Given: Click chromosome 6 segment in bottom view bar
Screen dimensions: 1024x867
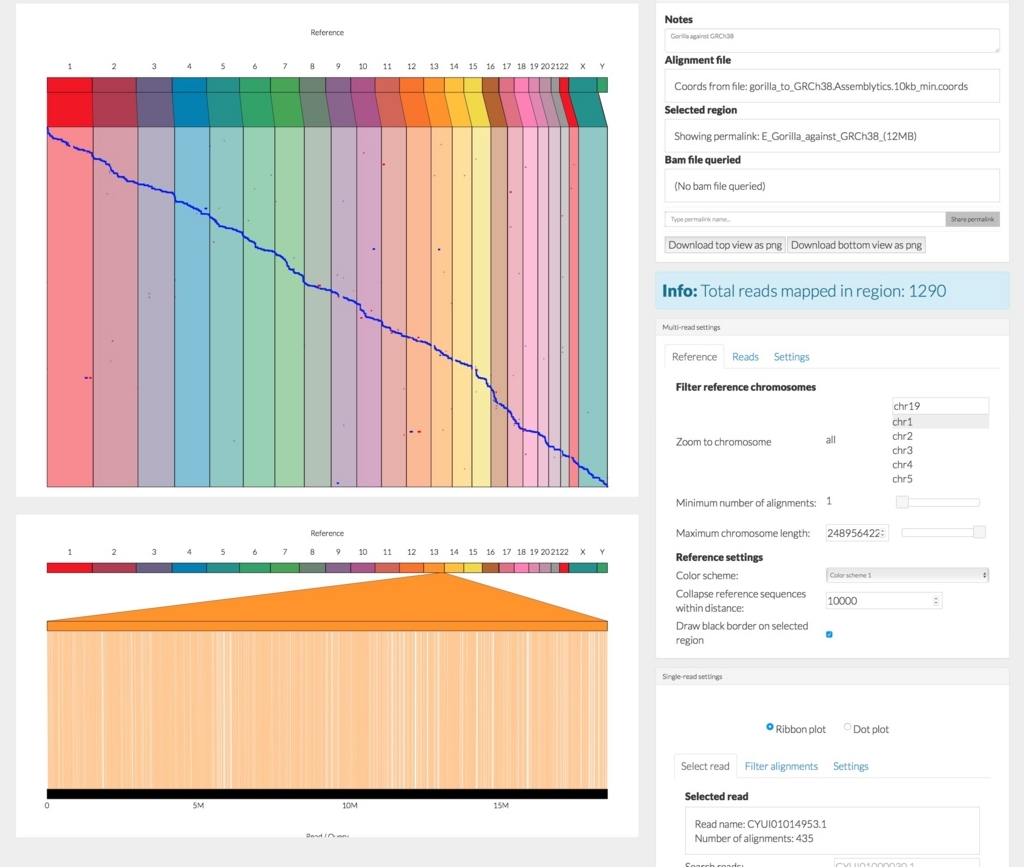Looking at the screenshot, I should pos(255,568).
